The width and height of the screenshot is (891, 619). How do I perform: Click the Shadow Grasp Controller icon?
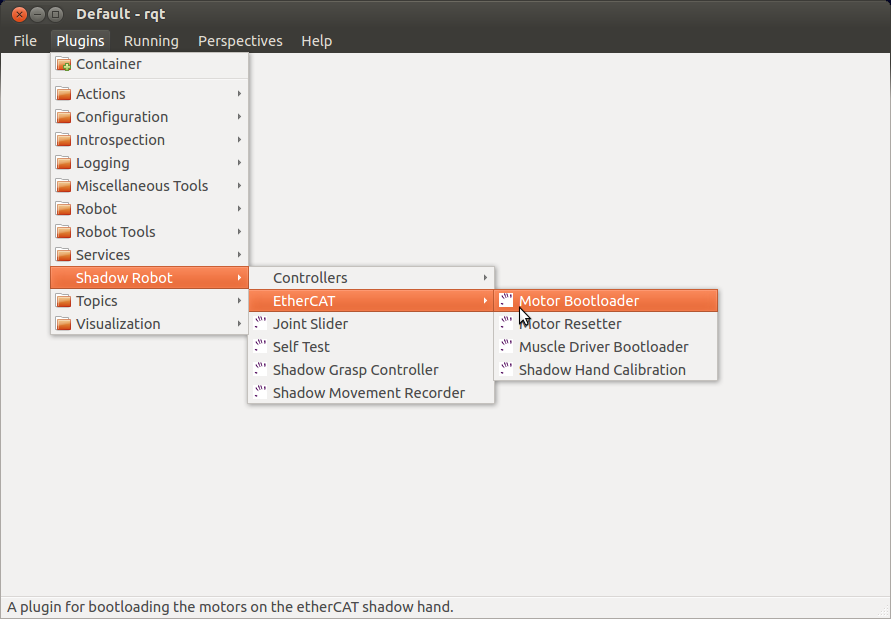(x=260, y=369)
